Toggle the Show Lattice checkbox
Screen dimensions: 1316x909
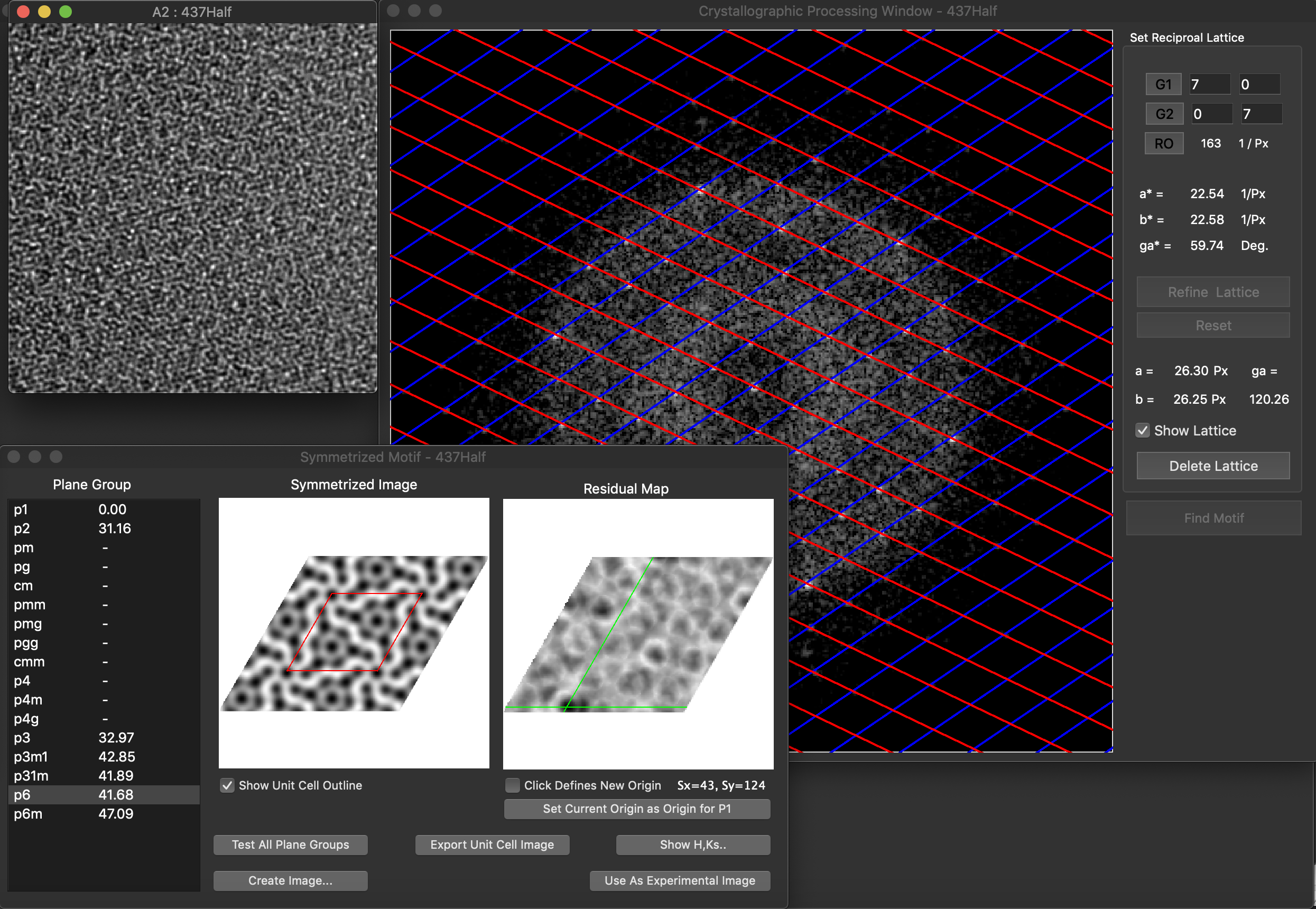(x=1142, y=431)
